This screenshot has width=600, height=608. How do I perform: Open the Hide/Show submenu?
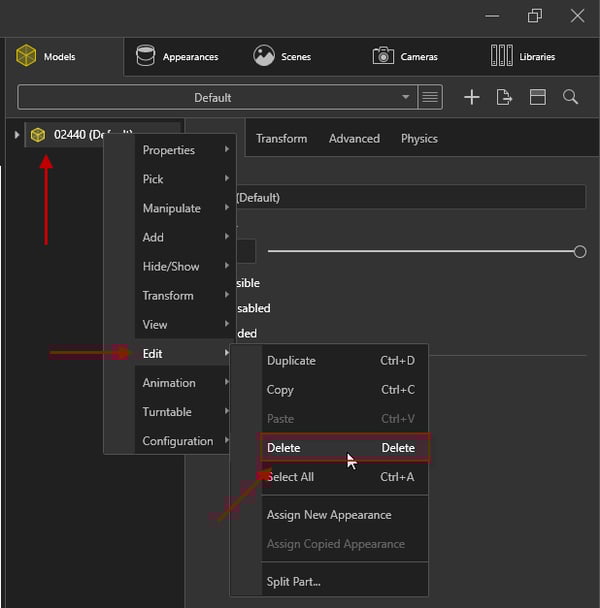click(x=185, y=266)
